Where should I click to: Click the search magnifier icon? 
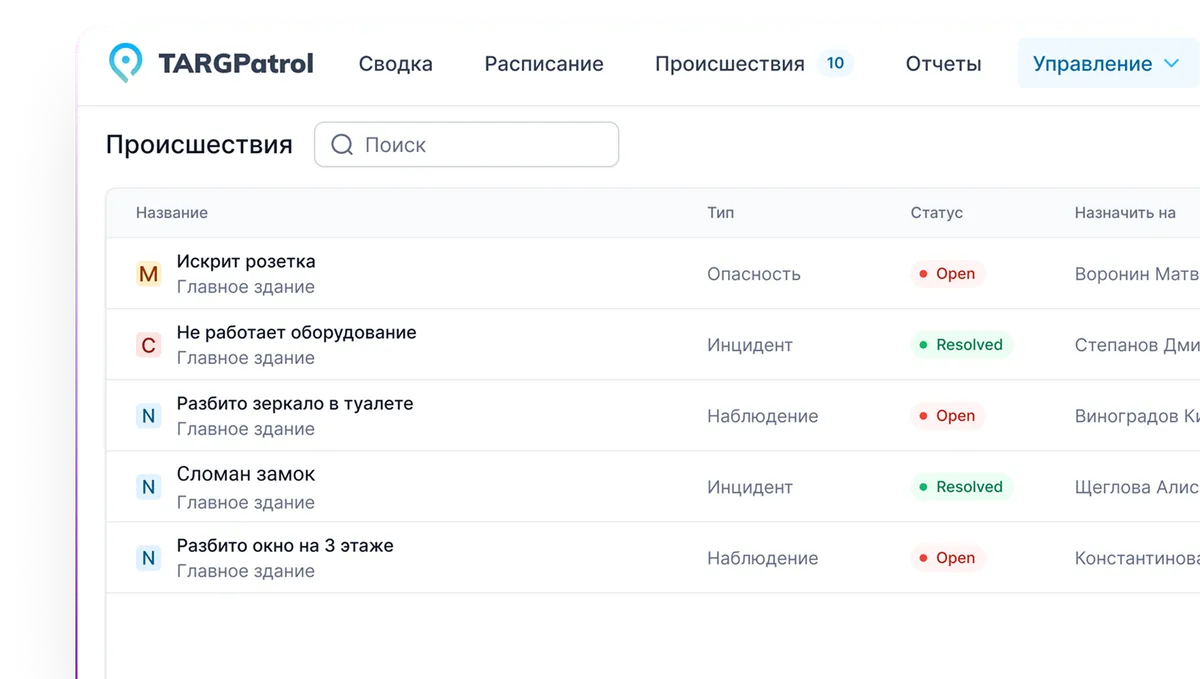click(x=341, y=144)
